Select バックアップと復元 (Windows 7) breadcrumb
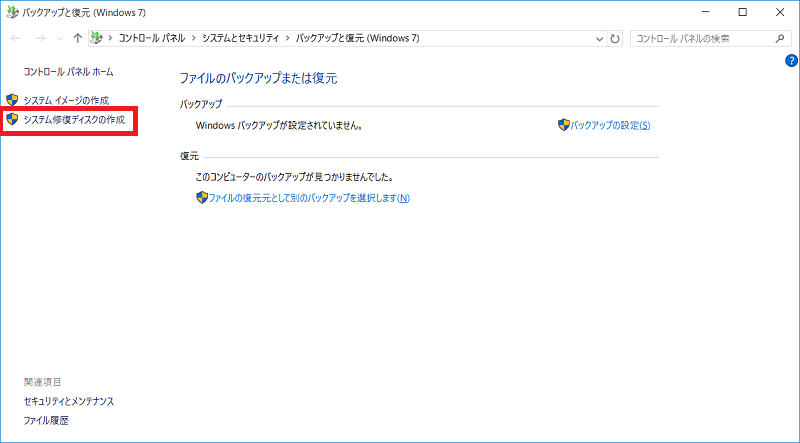Screen dimensions: 800x443 point(358,38)
